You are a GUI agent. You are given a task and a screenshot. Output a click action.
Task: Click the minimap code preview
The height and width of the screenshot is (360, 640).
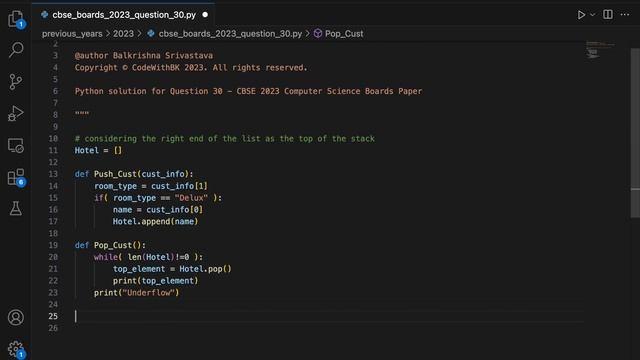click(x=600, y=50)
